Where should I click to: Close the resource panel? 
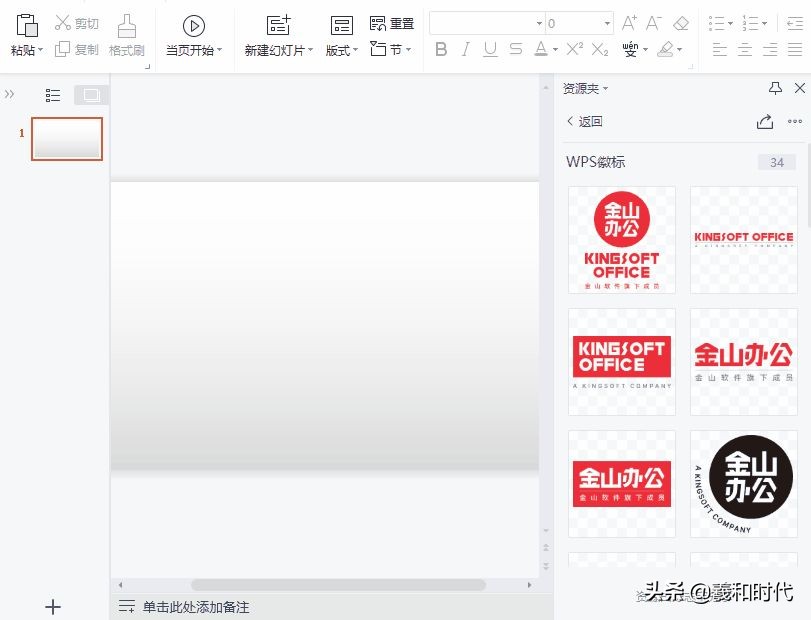click(800, 88)
